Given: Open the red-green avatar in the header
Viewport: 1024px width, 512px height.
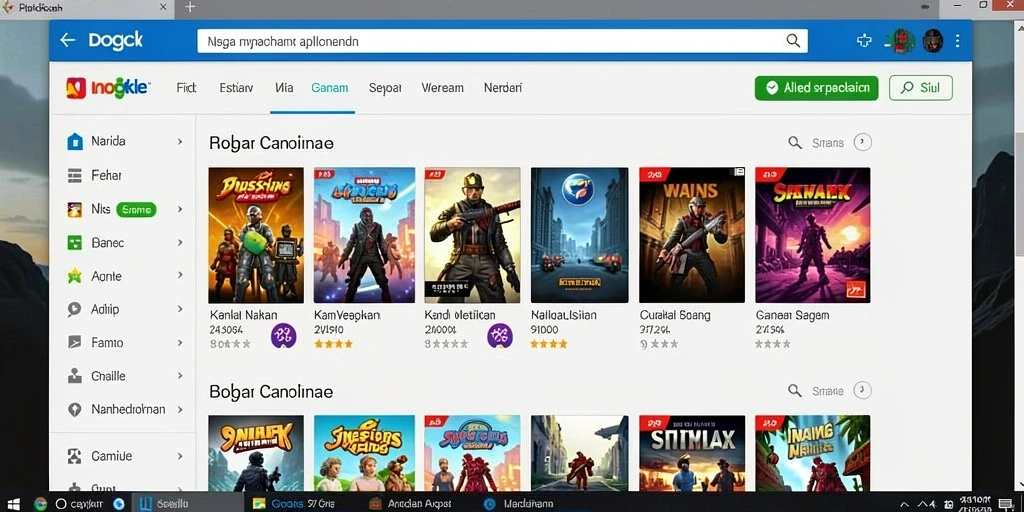Looking at the screenshot, I should (902, 40).
